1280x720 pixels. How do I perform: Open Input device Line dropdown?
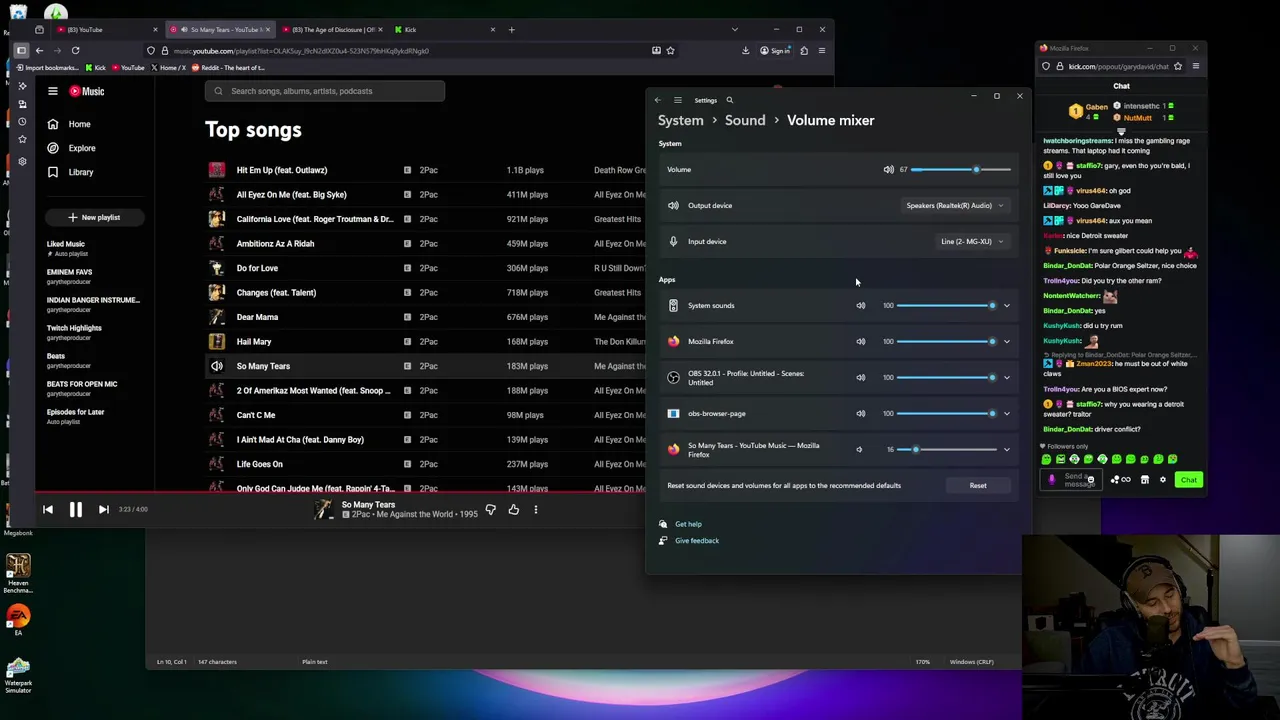coord(971,242)
